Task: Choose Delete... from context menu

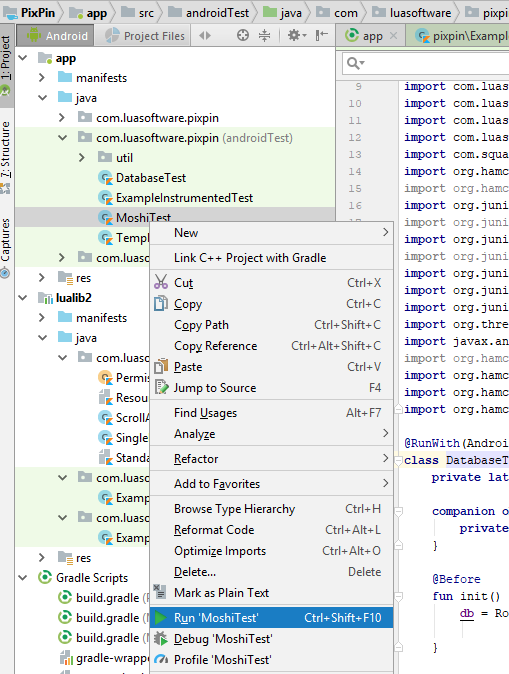Action: click(x=272, y=572)
